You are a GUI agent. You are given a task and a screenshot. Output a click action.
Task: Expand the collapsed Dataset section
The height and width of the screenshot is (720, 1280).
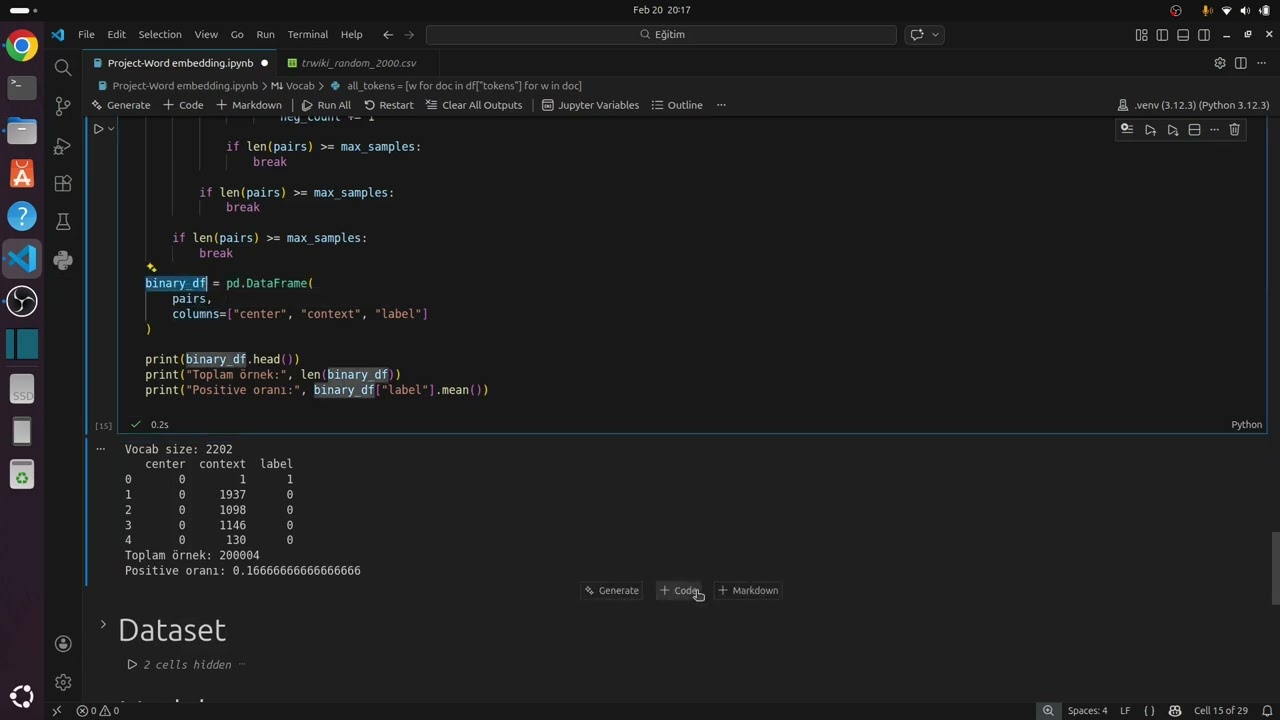click(103, 625)
